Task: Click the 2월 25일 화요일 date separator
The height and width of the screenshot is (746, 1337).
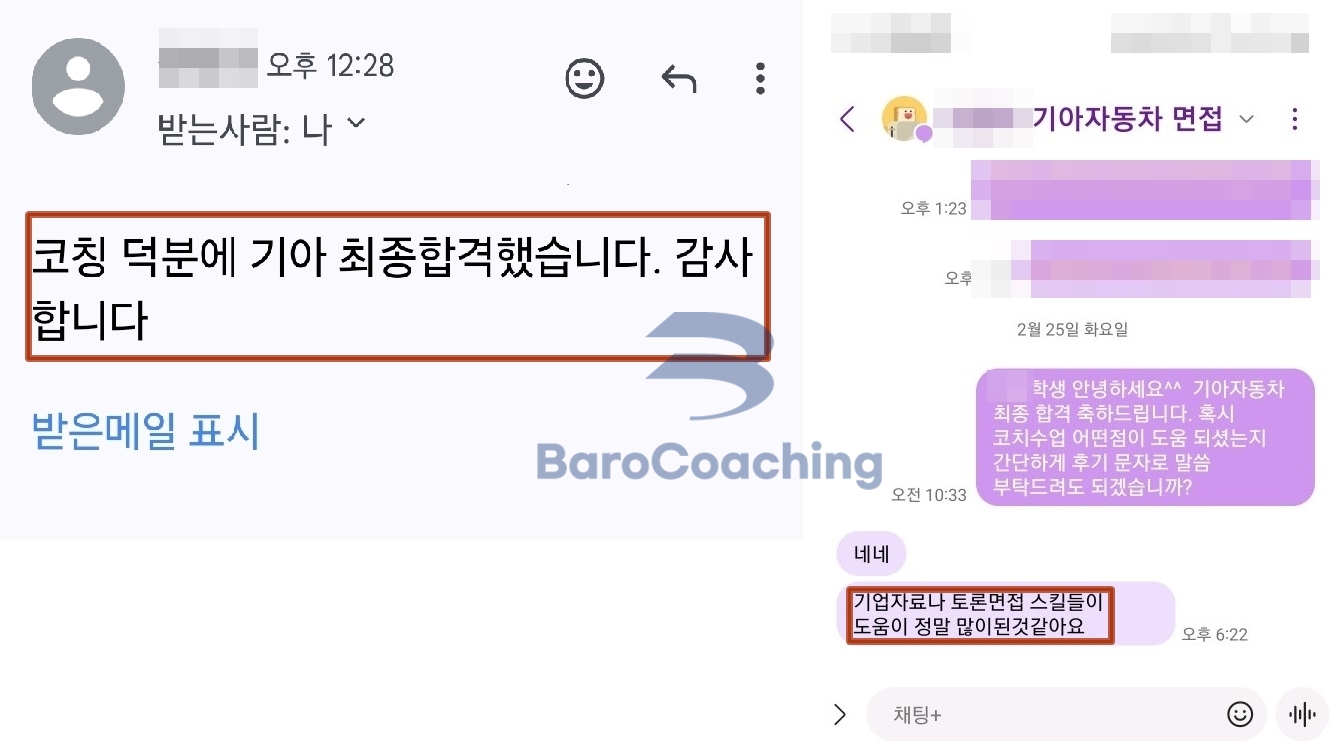Action: pos(1072,330)
